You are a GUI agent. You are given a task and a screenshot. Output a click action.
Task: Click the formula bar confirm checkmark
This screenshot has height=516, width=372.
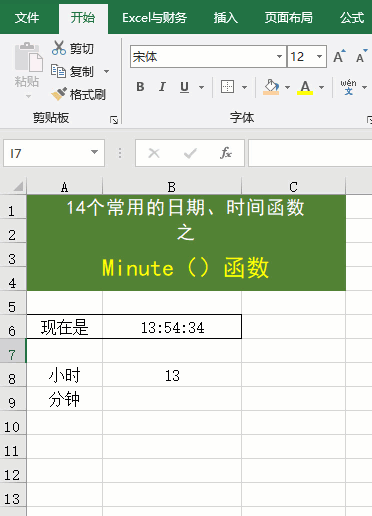[x=190, y=153]
